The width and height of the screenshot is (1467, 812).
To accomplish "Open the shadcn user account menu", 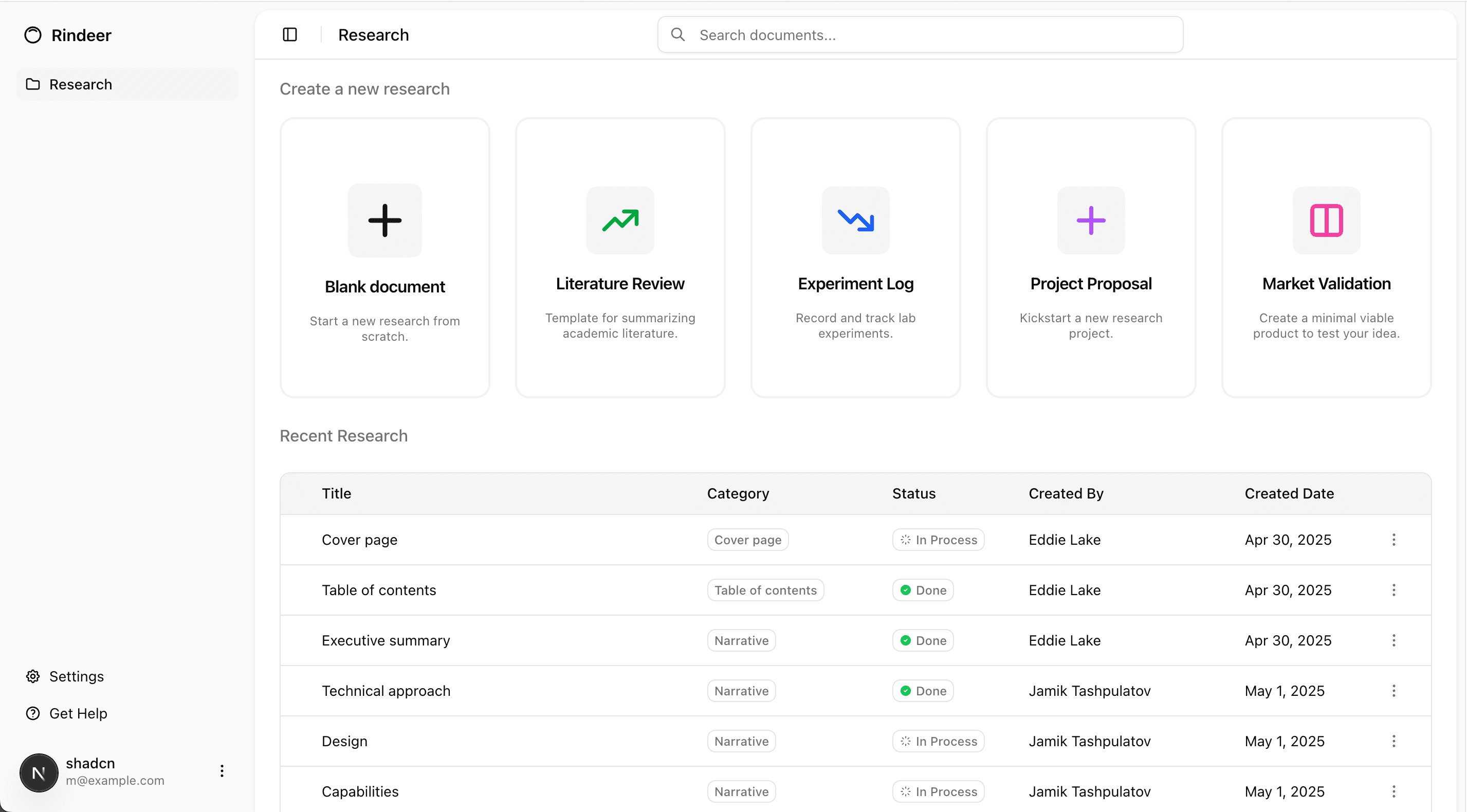I will [222, 771].
